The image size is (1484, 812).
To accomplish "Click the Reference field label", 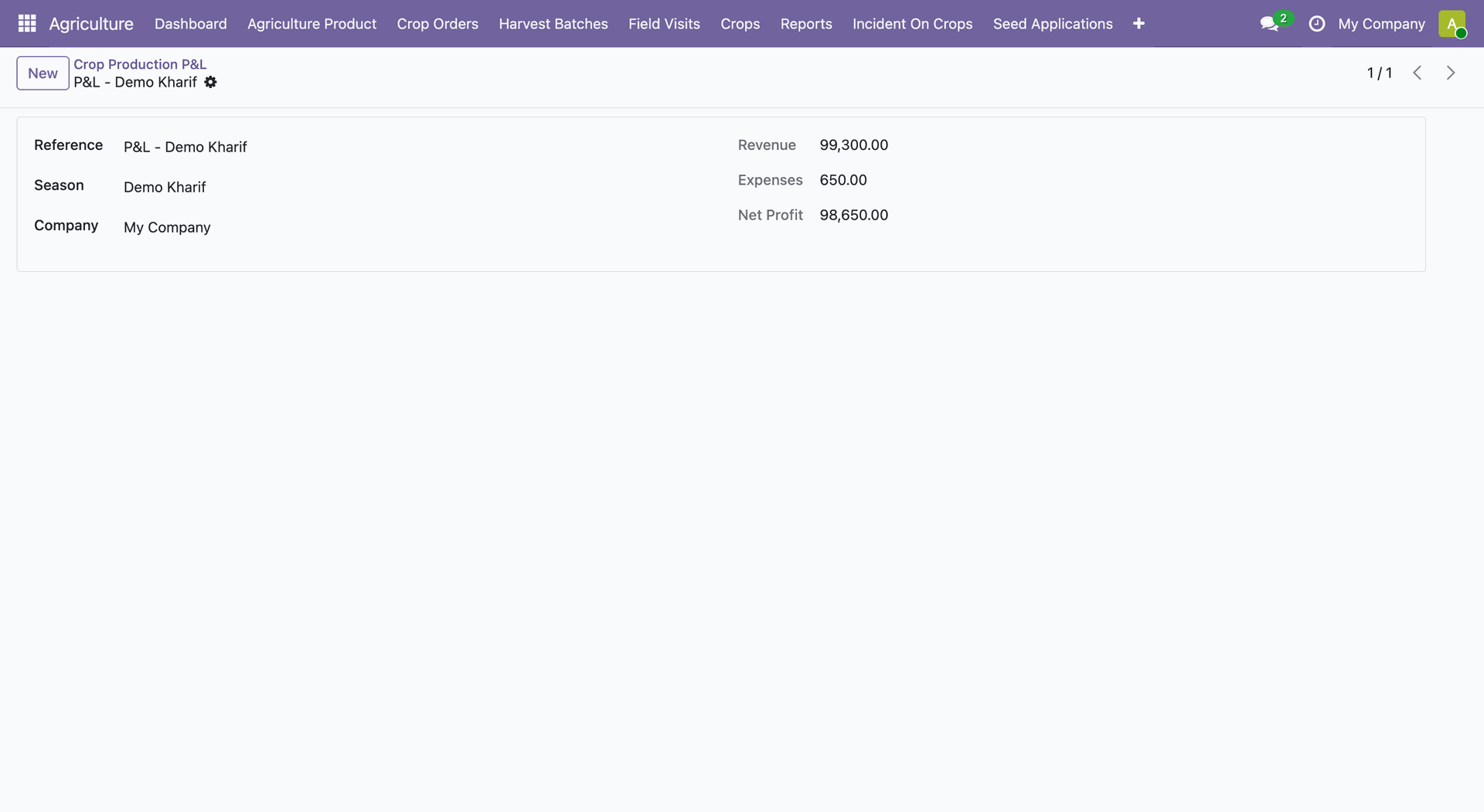I will coord(68,145).
